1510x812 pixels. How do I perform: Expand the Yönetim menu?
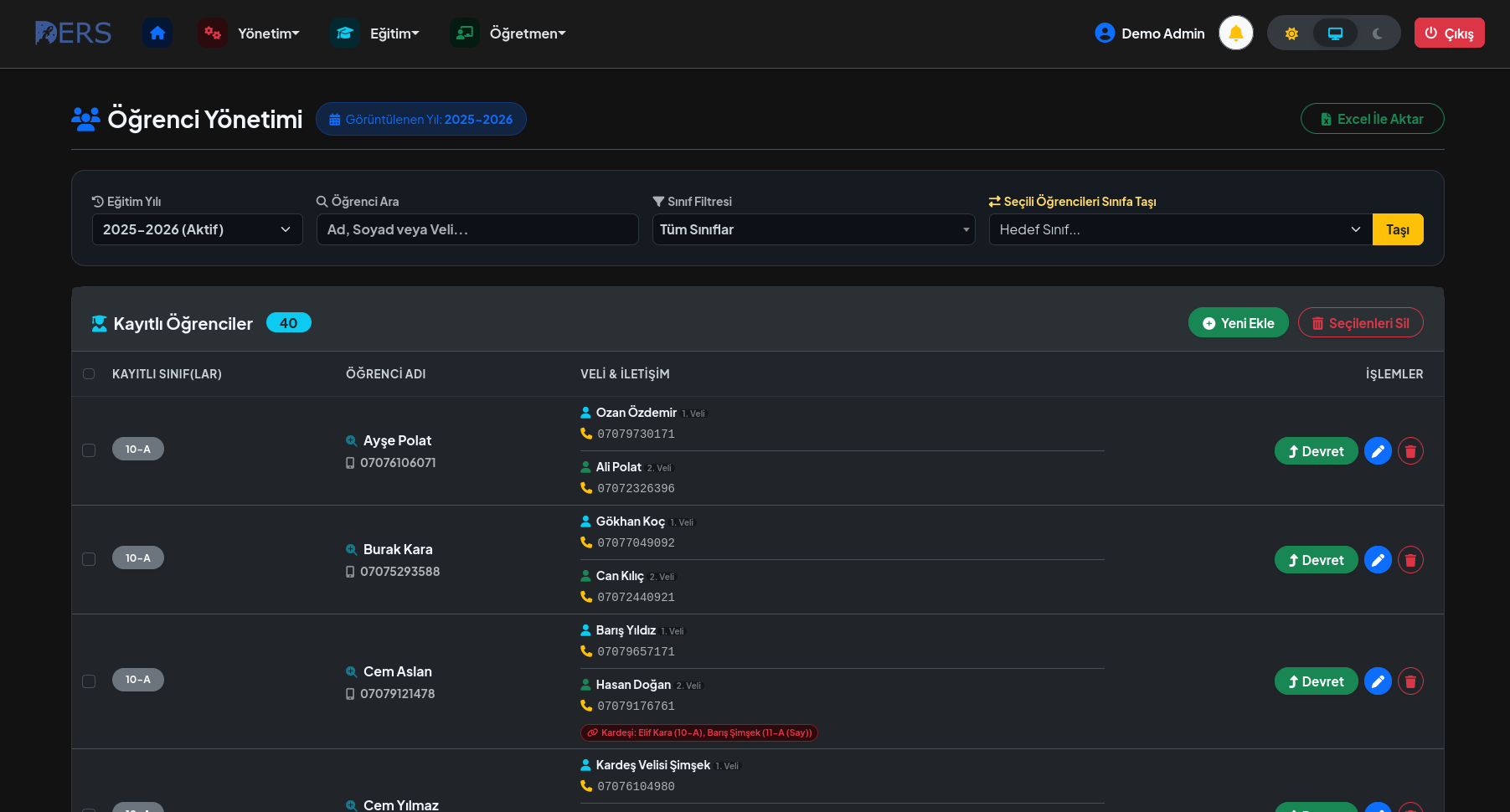269,33
